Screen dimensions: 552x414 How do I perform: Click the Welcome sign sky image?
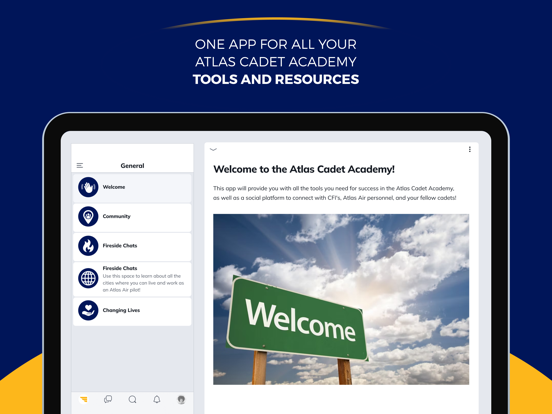coord(341,299)
